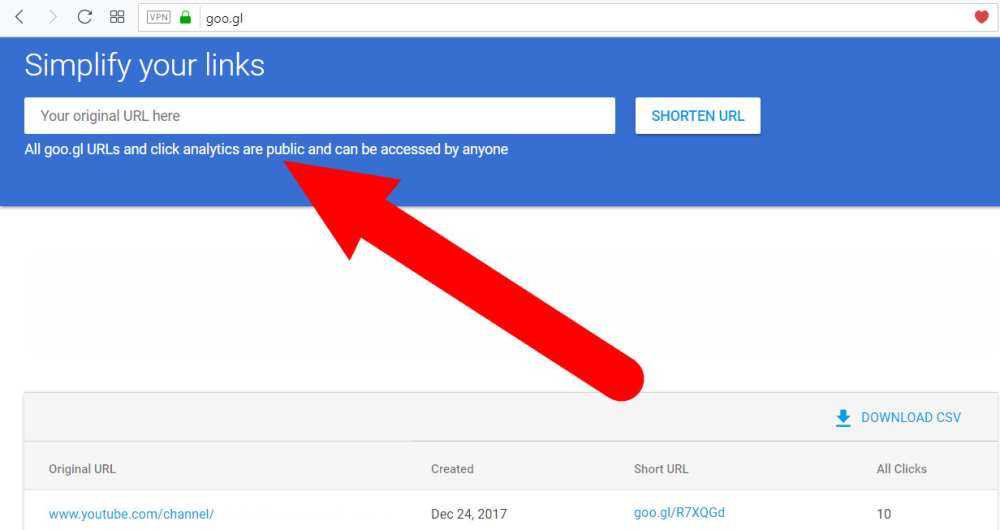Image resolution: width=1000 pixels, height=530 pixels.
Task: Click the 10 clicks count value
Action: click(884, 514)
